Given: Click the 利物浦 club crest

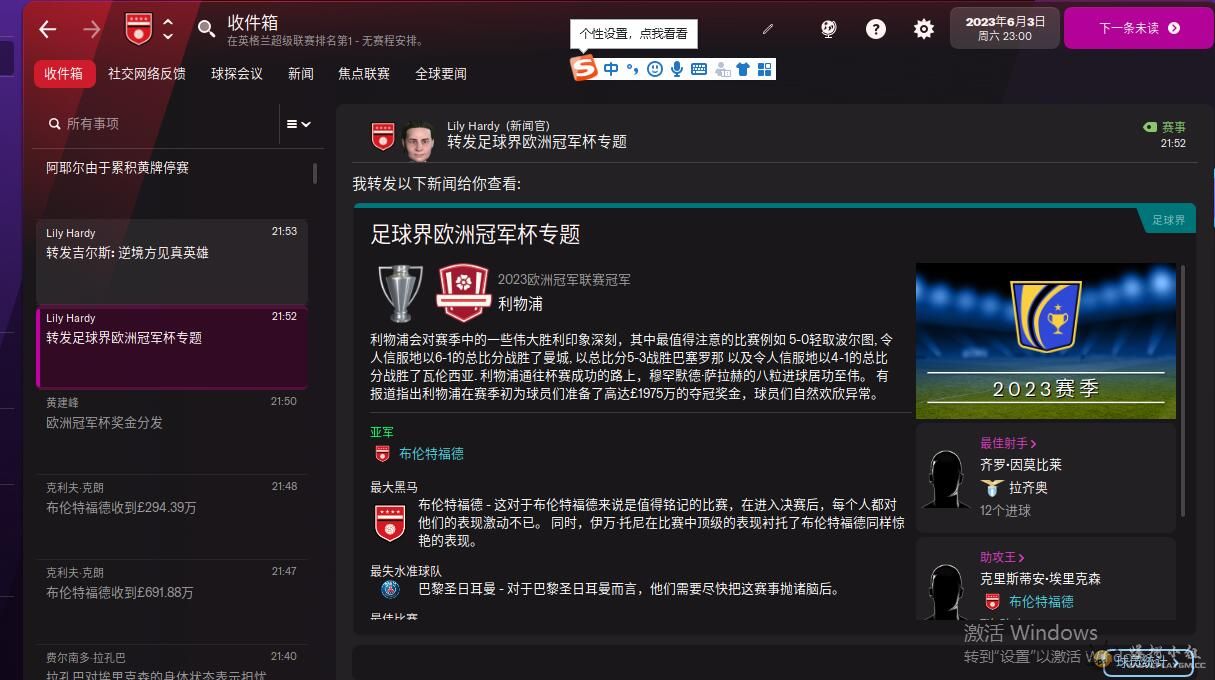Looking at the screenshot, I should (x=463, y=292).
